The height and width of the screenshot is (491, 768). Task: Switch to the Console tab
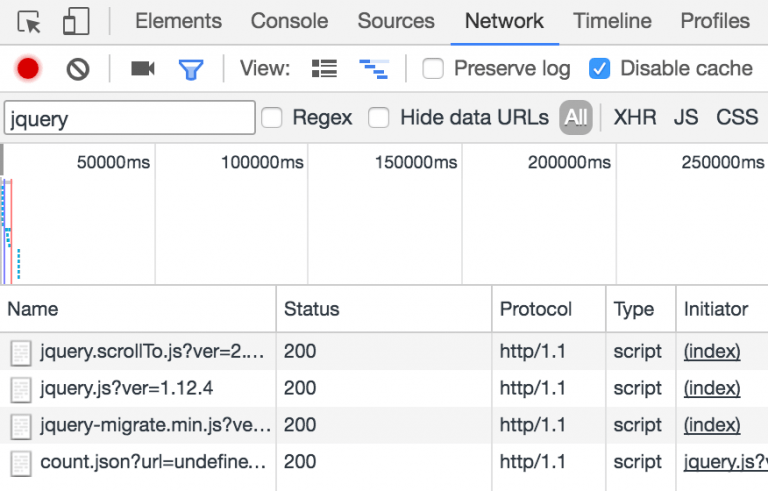pyautogui.click(x=289, y=21)
